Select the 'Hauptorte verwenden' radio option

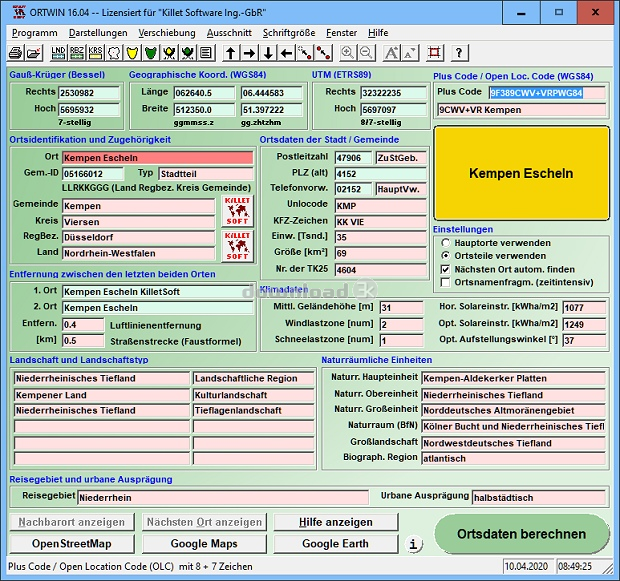pyautogui.click(x=446, y=243)
